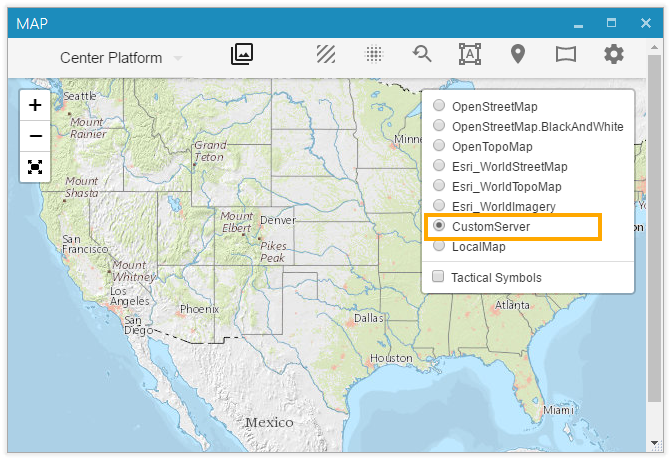Click the Mount Shasta label

coord(81,187)
